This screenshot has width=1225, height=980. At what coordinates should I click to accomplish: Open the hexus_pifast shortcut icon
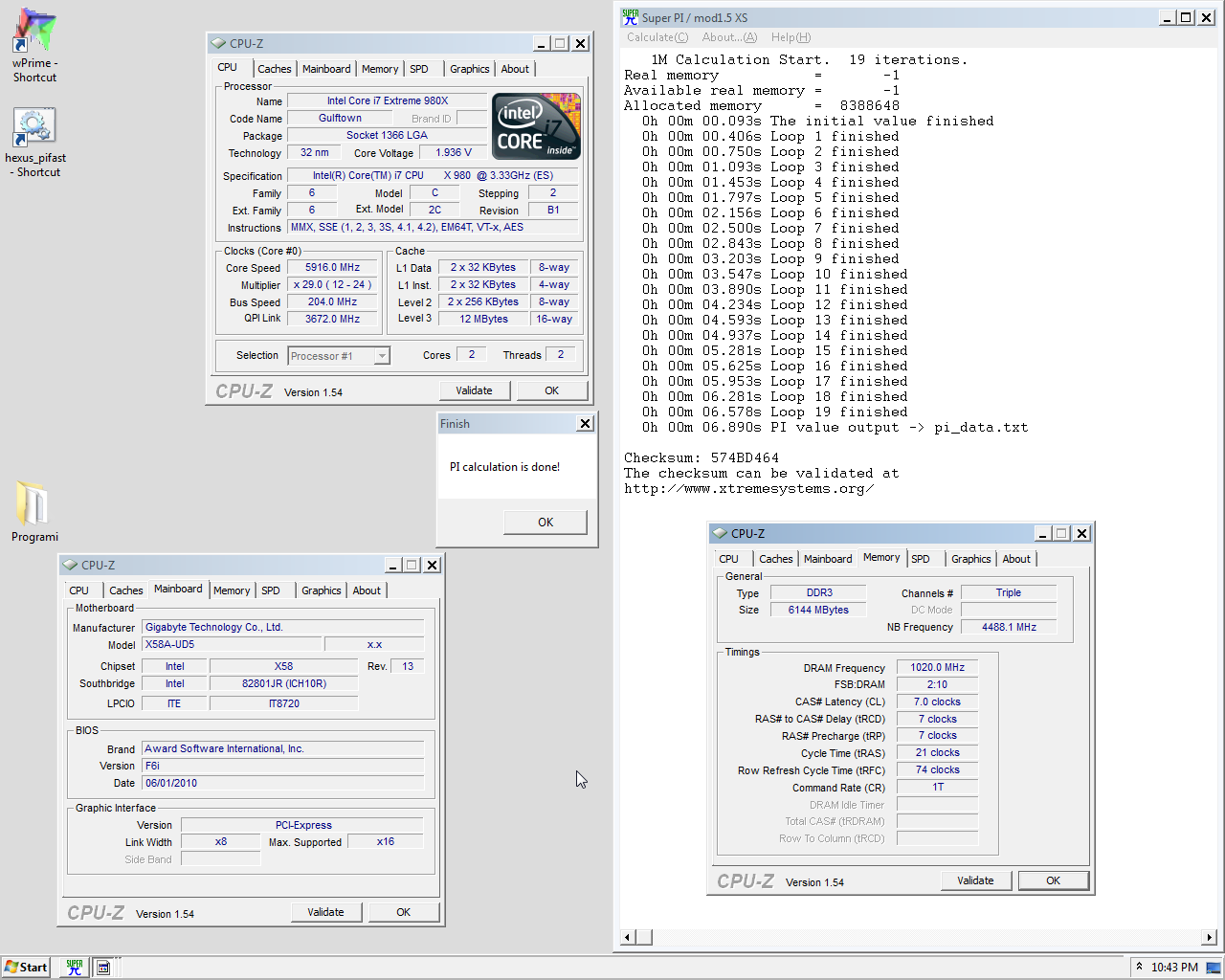tap(34, 126)
